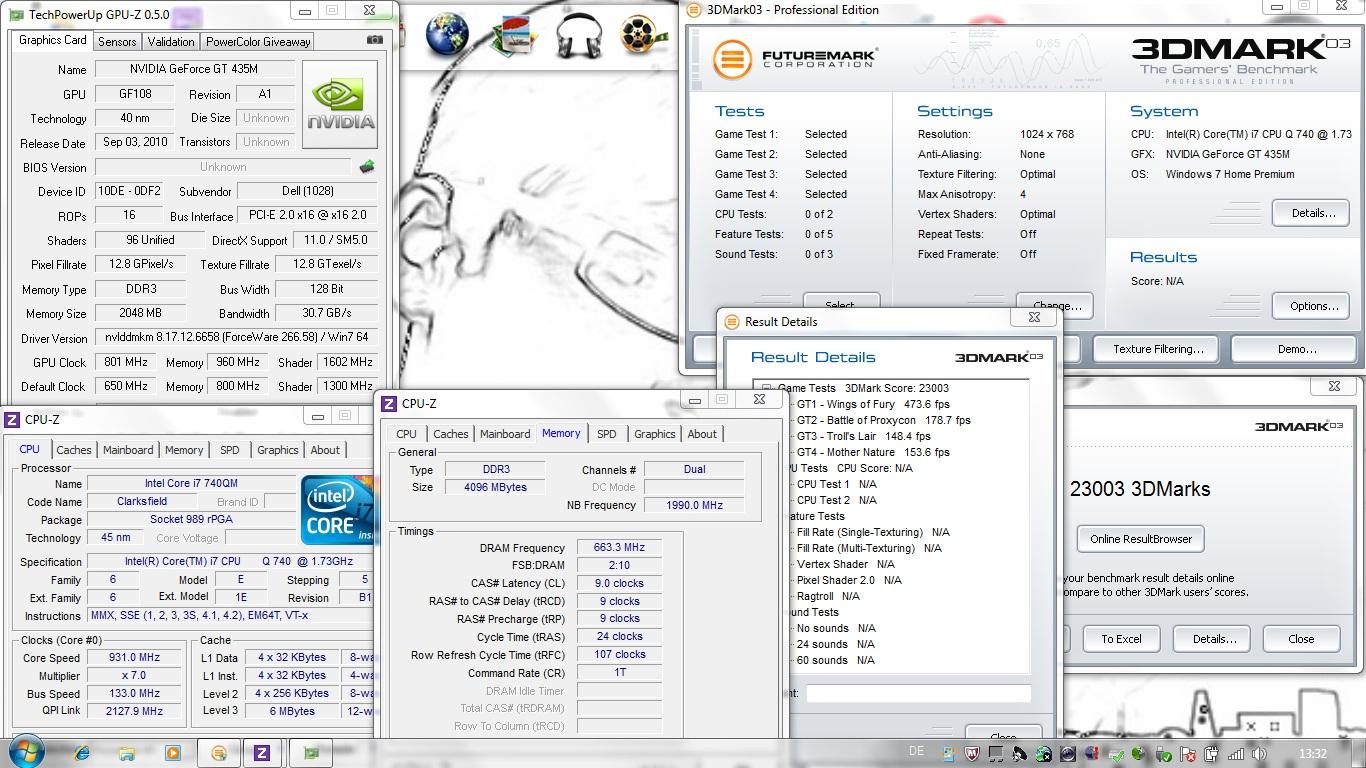Click Details button under 3DMark System

click(x=1313, y=213)
